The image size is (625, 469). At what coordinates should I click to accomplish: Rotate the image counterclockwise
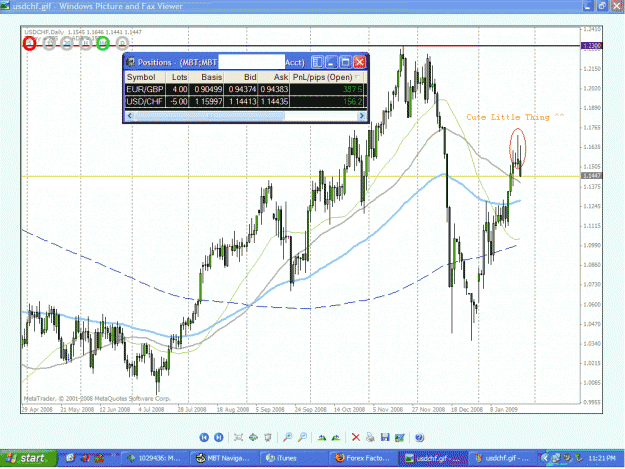(336, 438)
